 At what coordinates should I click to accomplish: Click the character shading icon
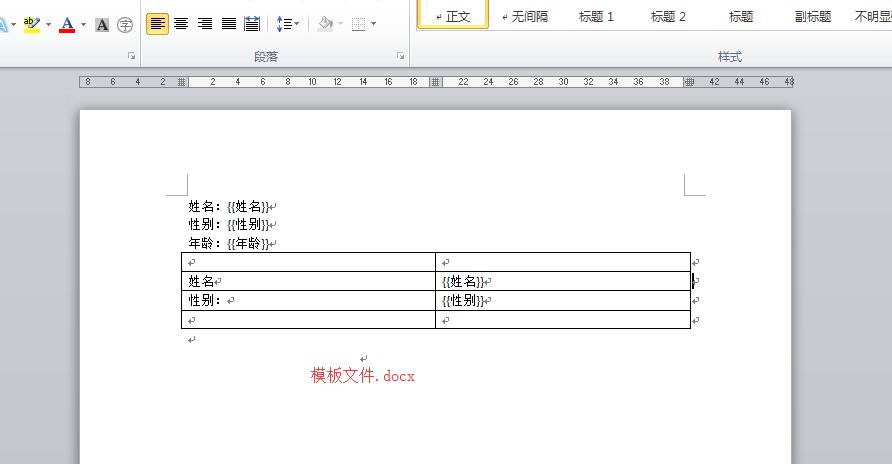click(x=102, y=24)
